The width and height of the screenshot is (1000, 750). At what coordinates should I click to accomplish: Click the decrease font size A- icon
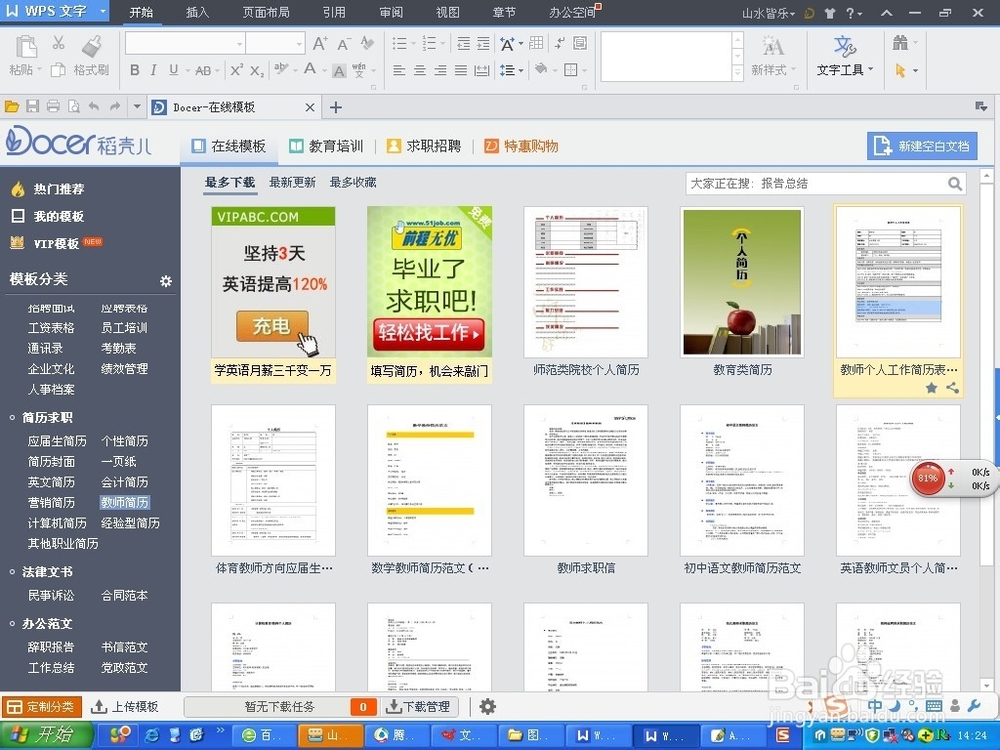344,43
